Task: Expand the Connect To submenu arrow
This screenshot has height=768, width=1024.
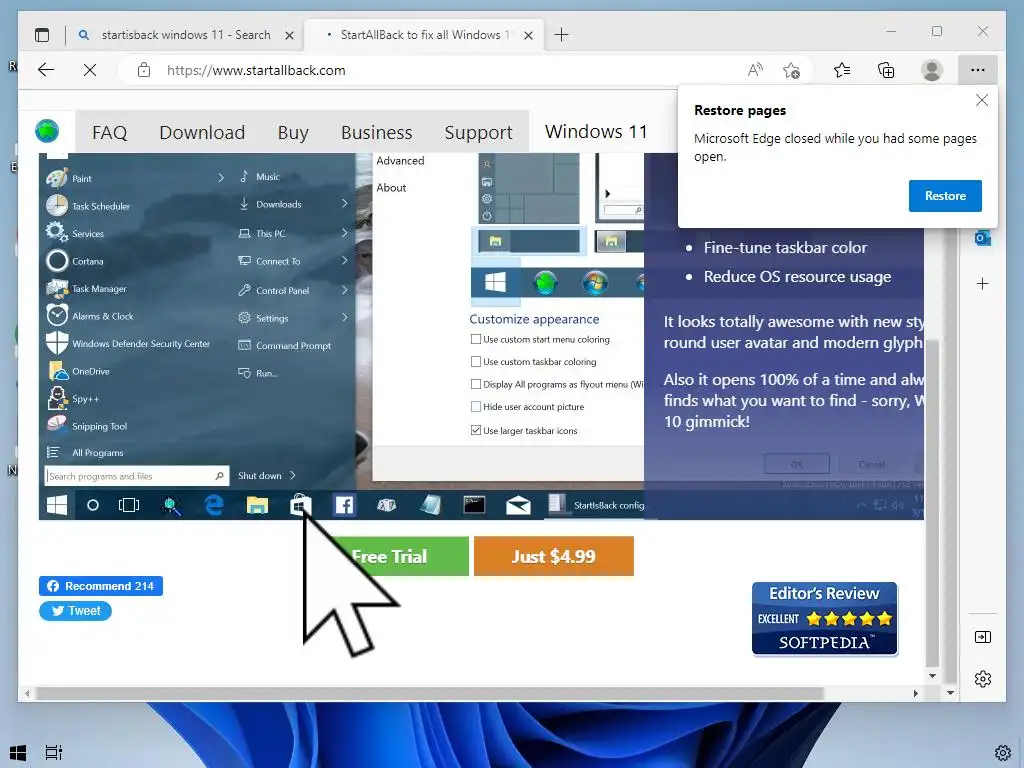Action: pos(344,261)
